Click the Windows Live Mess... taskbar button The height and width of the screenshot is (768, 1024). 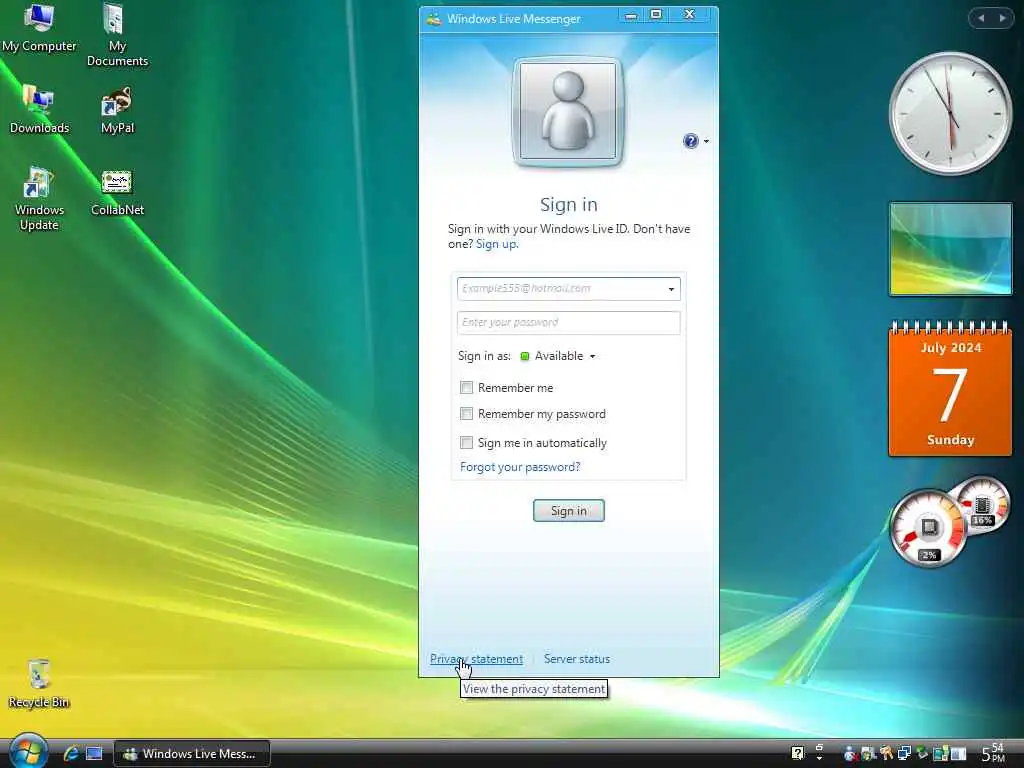193,754
